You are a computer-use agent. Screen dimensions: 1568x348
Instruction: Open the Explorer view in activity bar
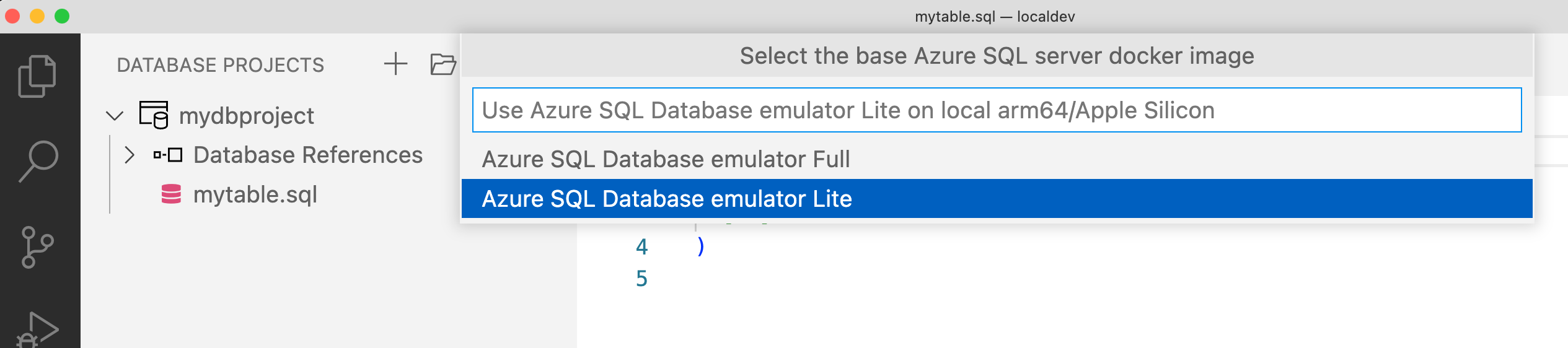[37, 76]
